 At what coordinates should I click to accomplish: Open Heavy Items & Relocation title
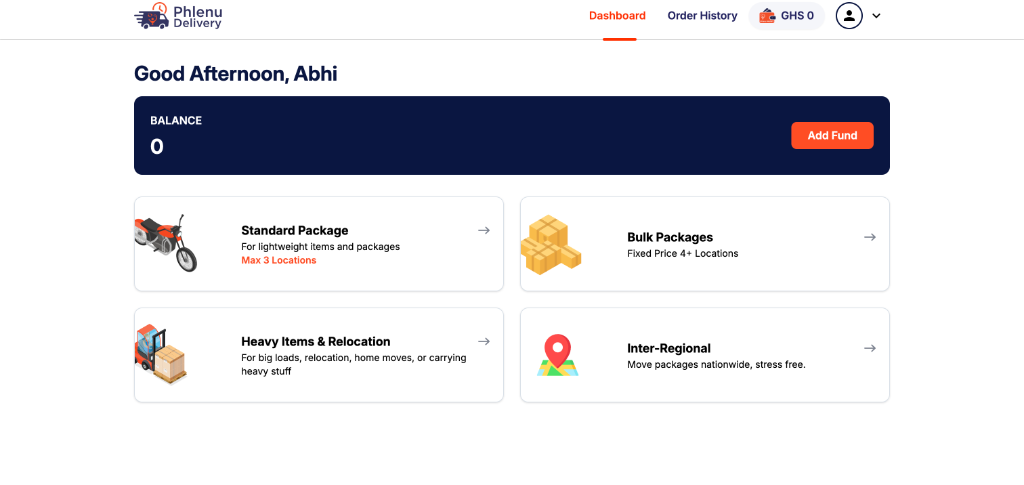(316, 341)
